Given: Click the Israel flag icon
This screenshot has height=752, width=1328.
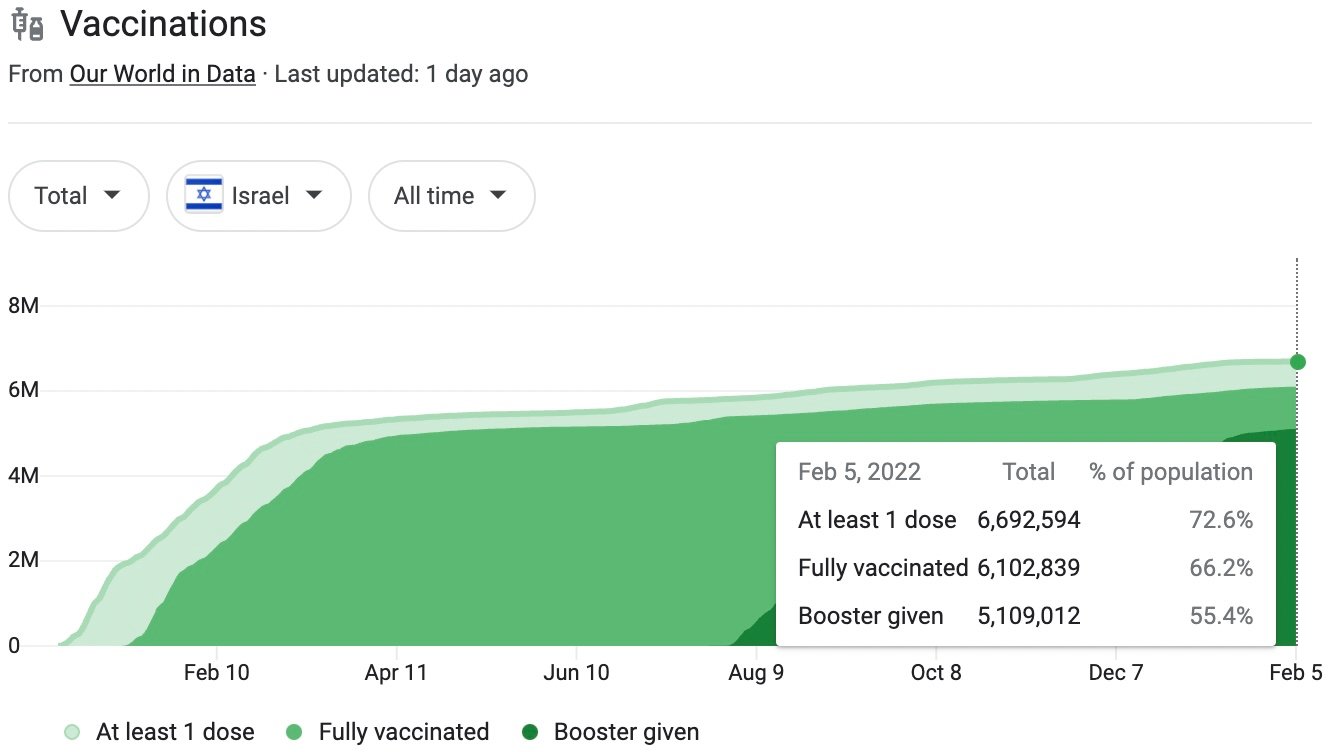Looking at the screenshot, I should coord(204,195).
